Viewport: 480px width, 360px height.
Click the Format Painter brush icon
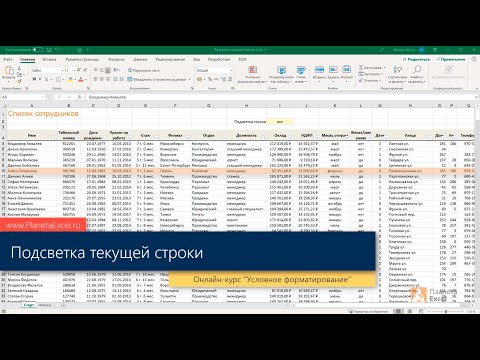coord(19,81)
